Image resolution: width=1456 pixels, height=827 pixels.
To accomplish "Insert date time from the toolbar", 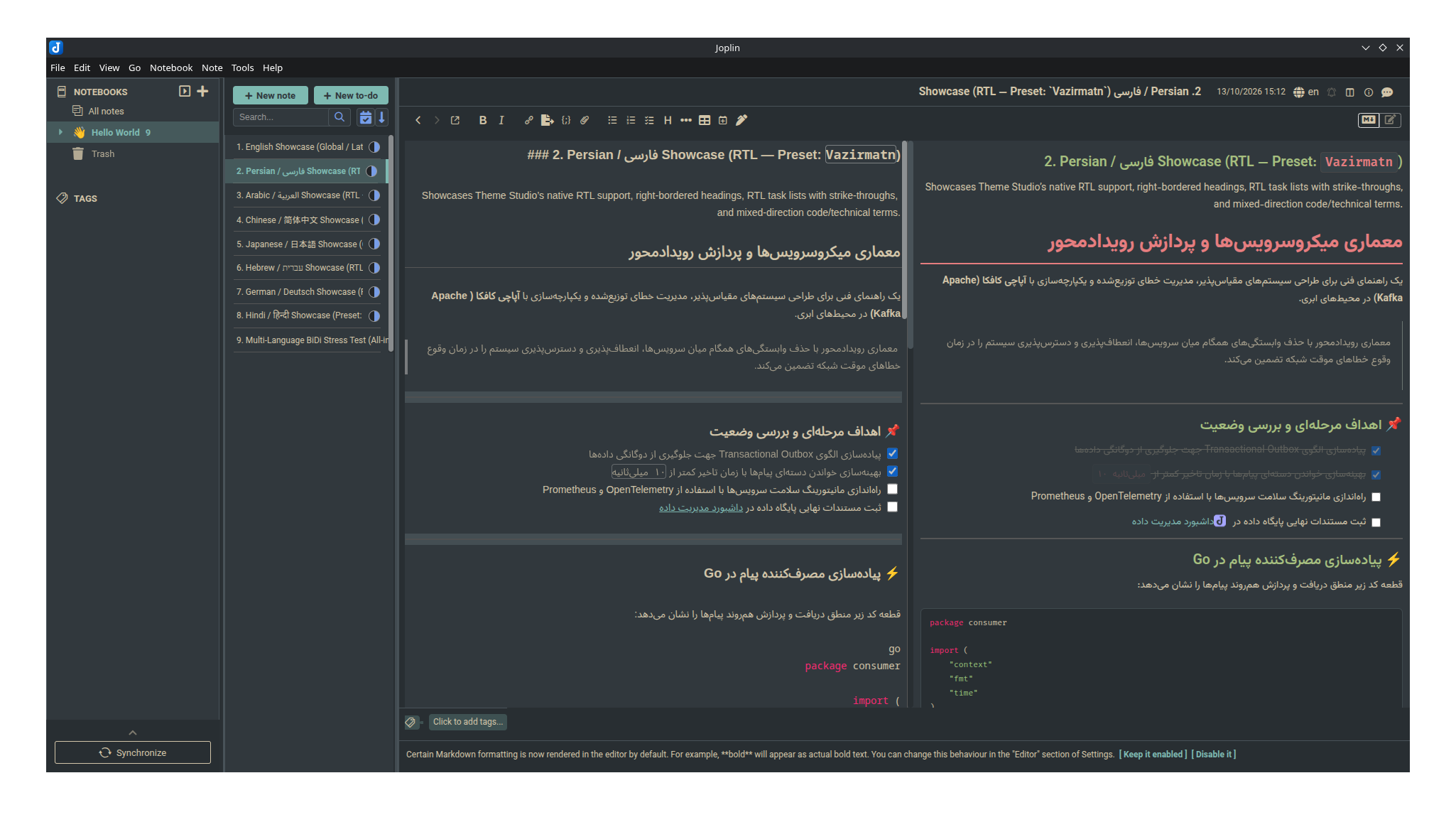I will pos(723,120).
